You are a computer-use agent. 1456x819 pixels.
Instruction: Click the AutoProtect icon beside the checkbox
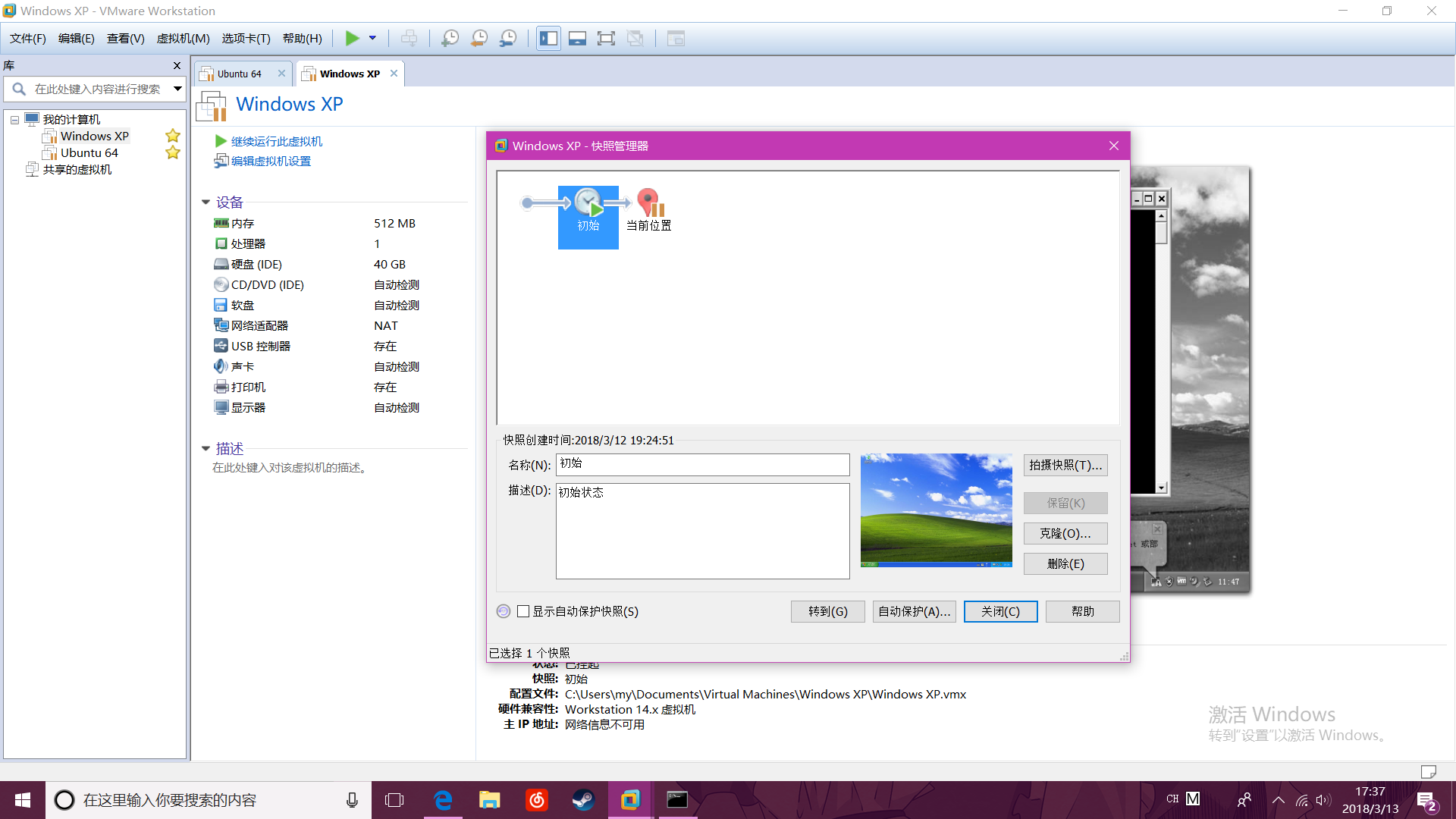[504, 611]
